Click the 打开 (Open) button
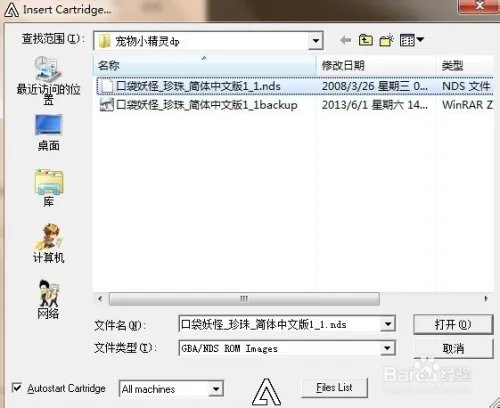 (x=453, y=324)
